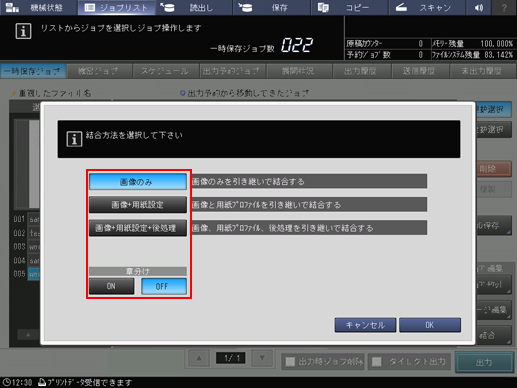Cancel the combine dialog with キャンセル

[365, 325]
